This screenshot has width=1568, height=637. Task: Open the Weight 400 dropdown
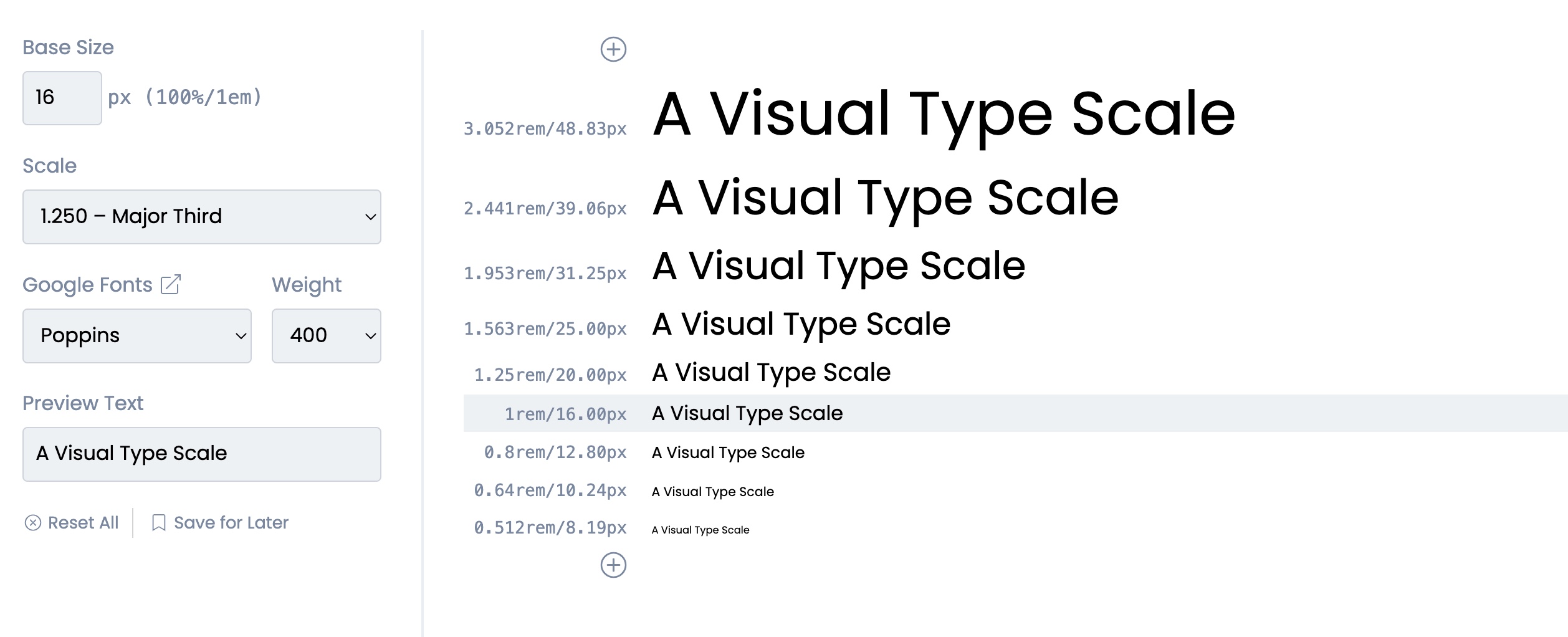pyautogui.click(x=326, y=336)
